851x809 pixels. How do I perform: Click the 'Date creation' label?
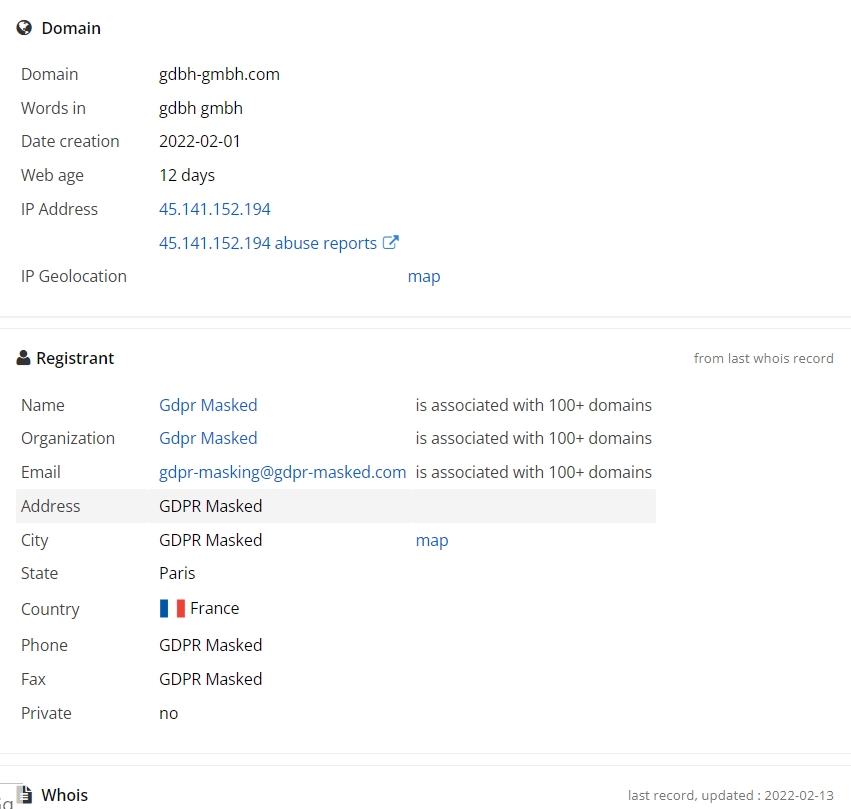pos(70,141)
